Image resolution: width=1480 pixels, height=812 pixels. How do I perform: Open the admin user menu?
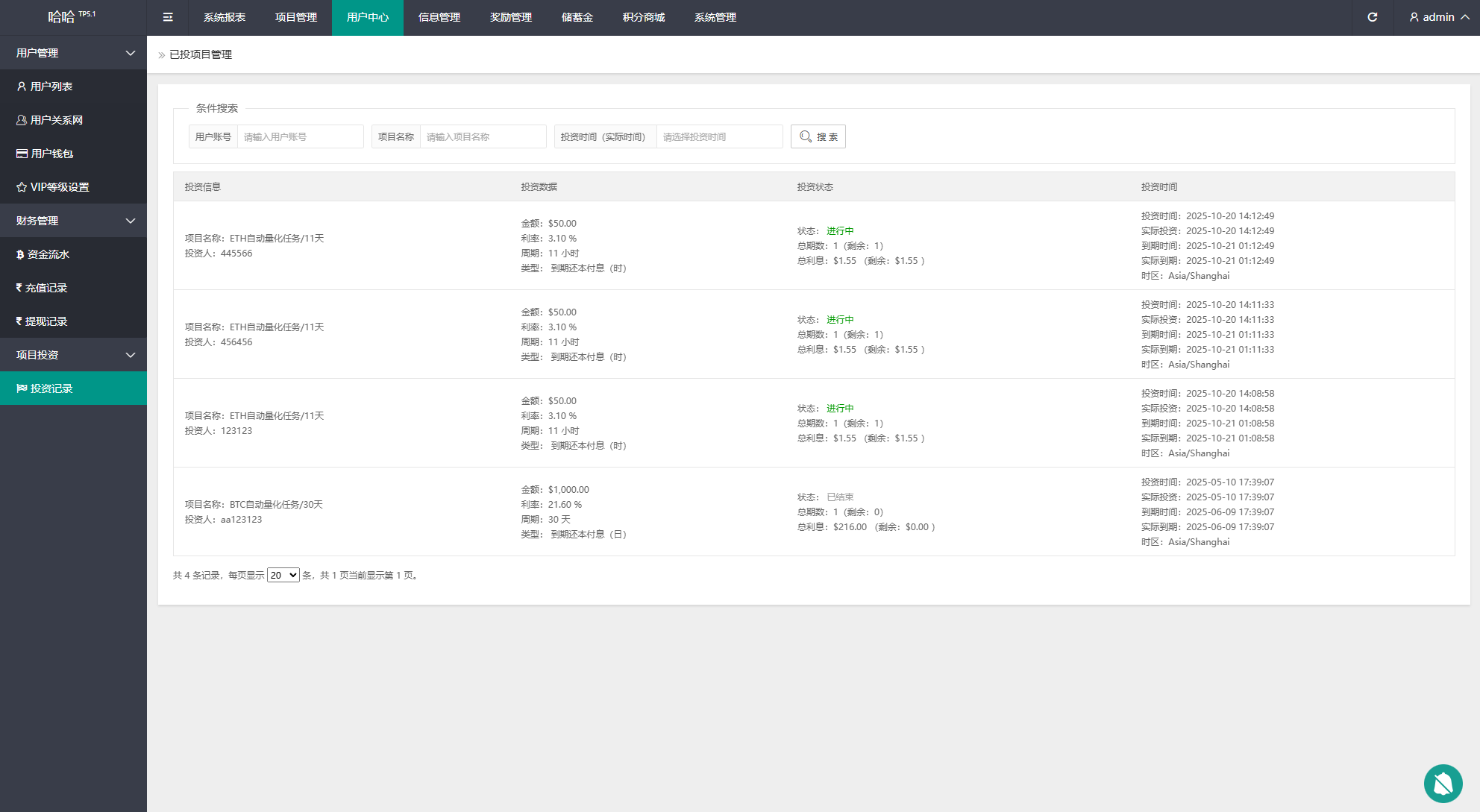click(x=1439, y=17)
